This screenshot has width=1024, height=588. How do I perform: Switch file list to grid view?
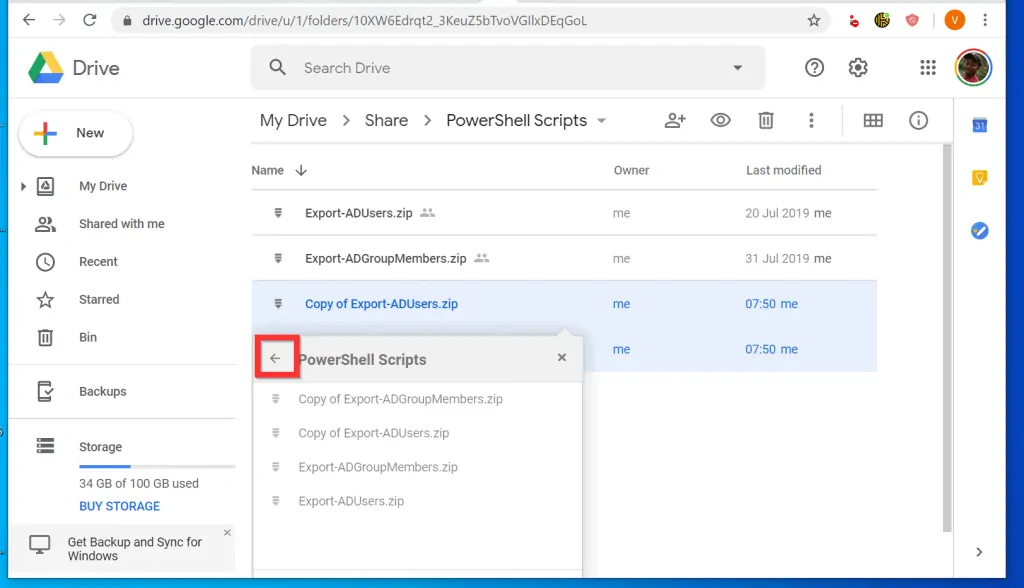click(872, 120)
